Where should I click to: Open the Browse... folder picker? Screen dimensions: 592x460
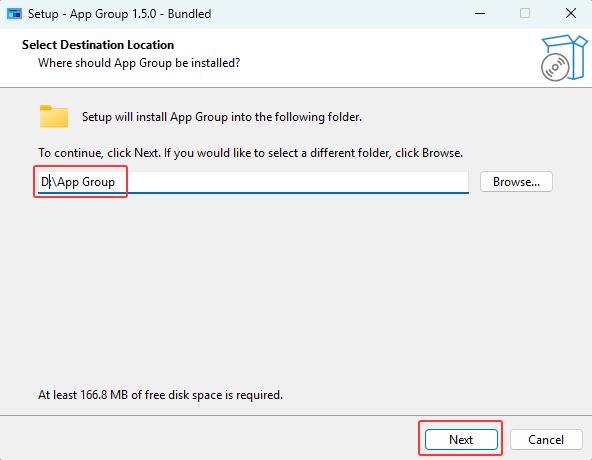516,182
